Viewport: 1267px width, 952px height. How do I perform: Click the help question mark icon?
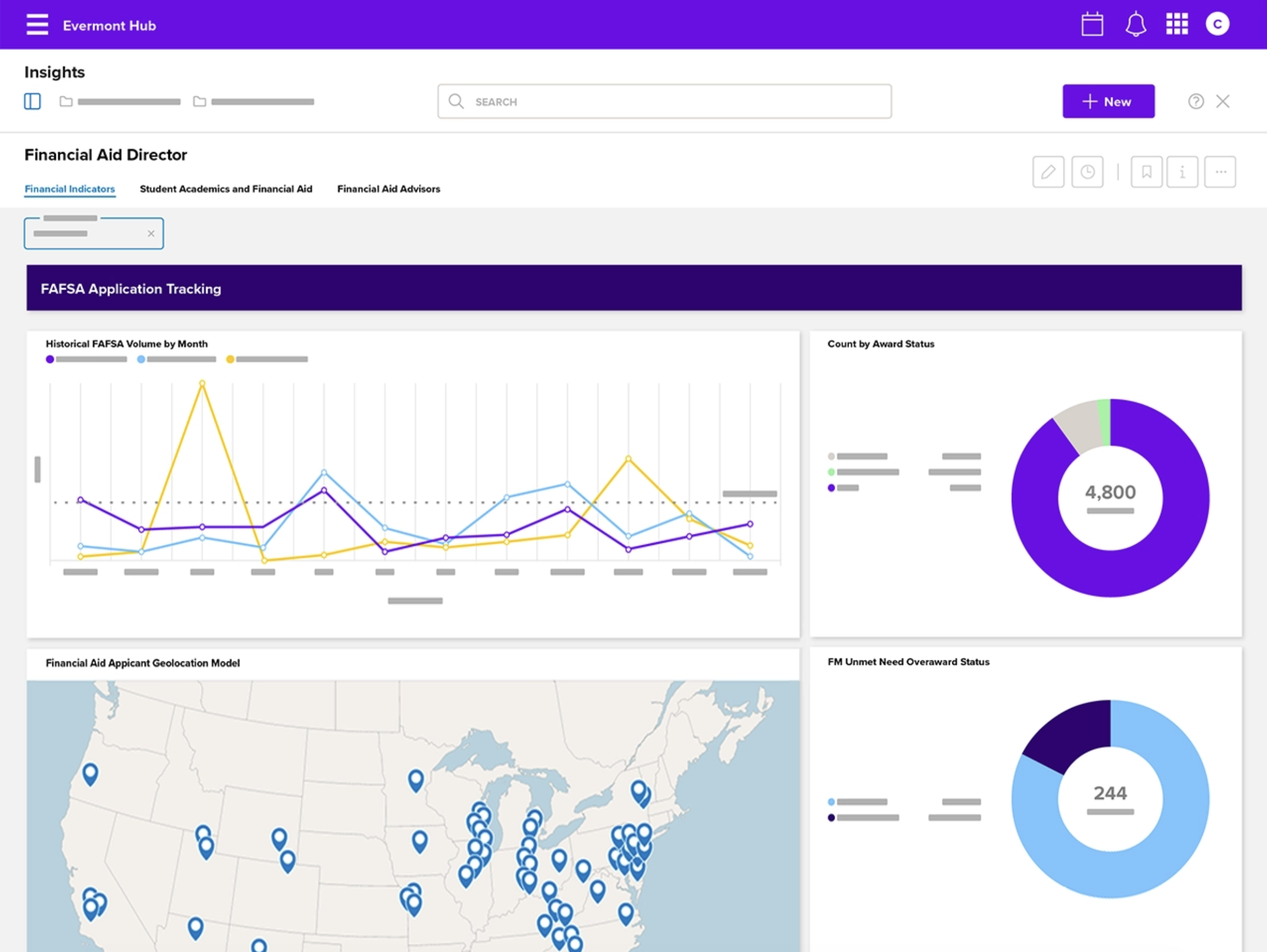1196,101
